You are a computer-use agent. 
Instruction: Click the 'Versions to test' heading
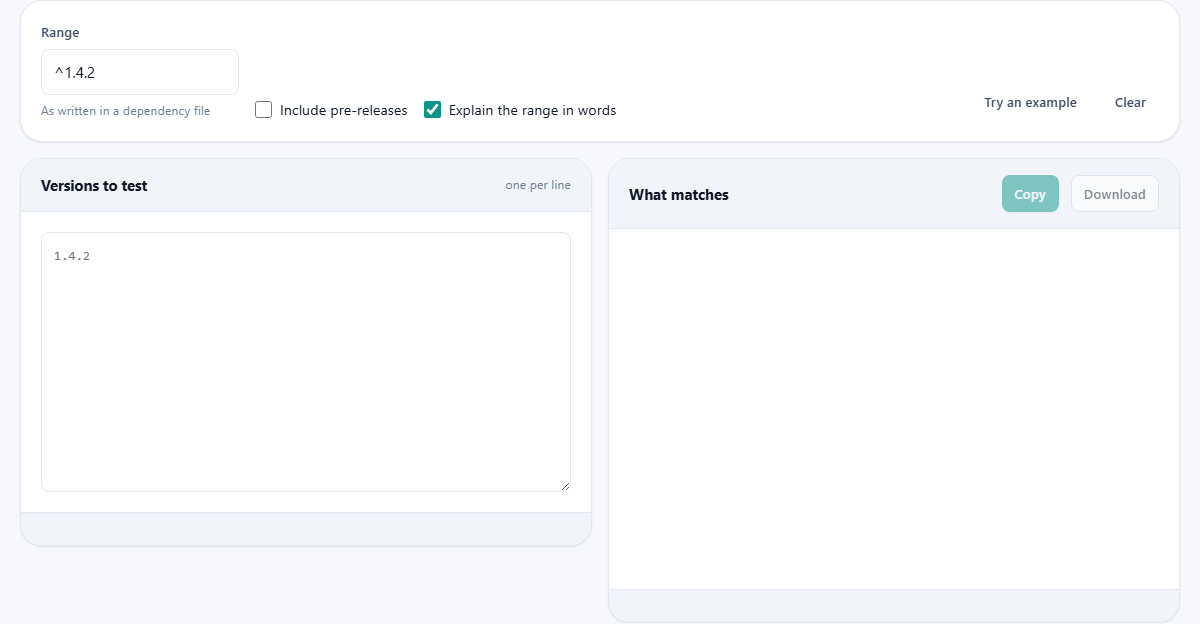(x=94, y=185)
